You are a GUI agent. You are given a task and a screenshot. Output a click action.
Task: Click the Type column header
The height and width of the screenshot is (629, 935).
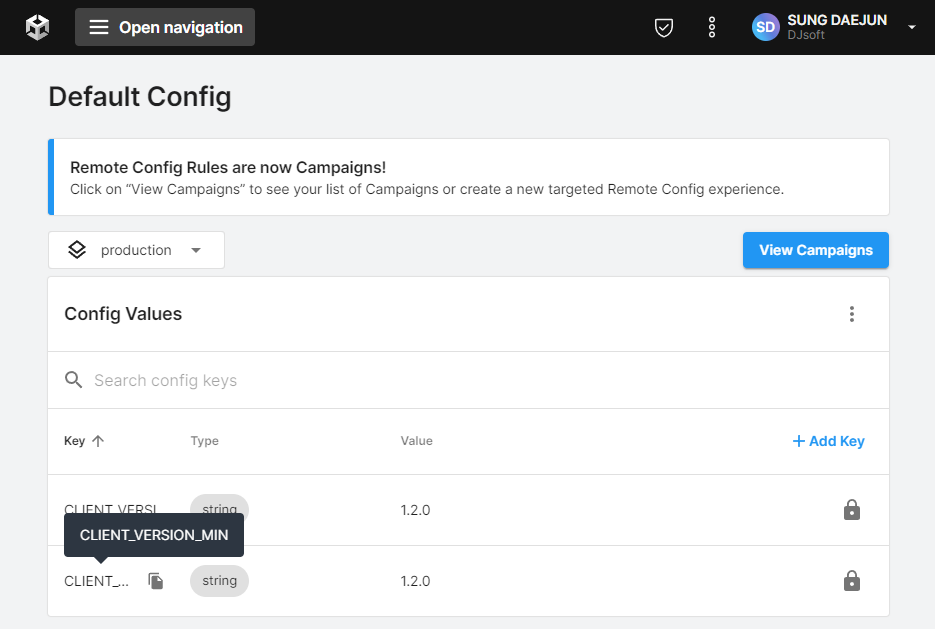(204, 441)
